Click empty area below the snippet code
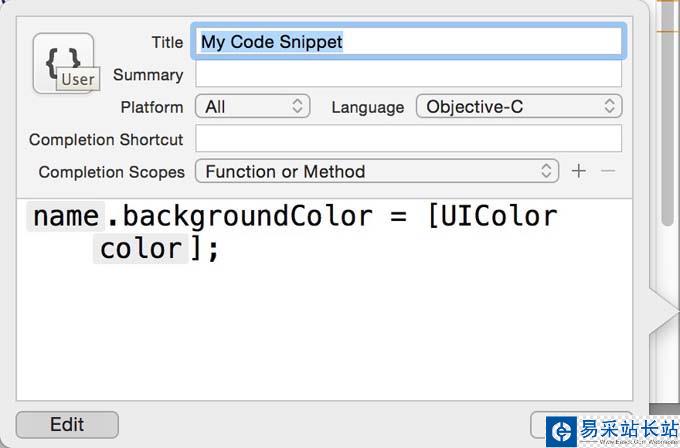680x448 pixels. [x=330, y=340]
